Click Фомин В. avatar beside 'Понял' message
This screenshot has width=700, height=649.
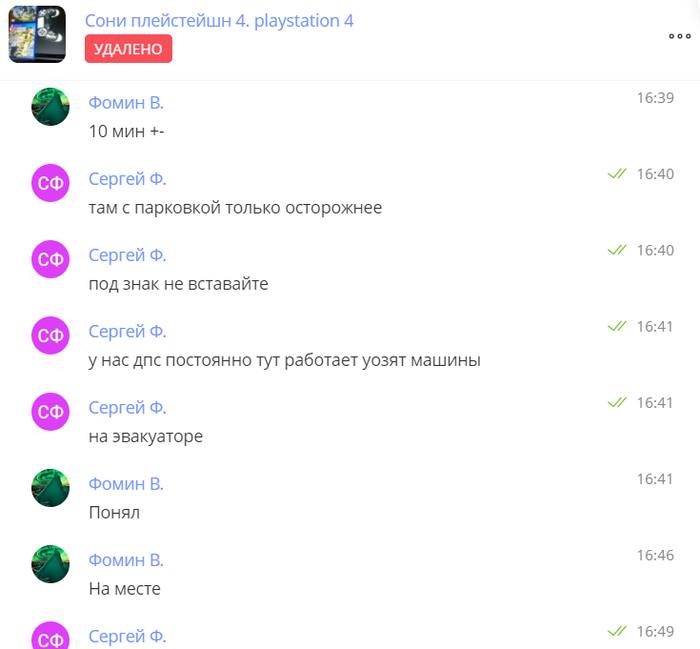click(x=50, y=488)
